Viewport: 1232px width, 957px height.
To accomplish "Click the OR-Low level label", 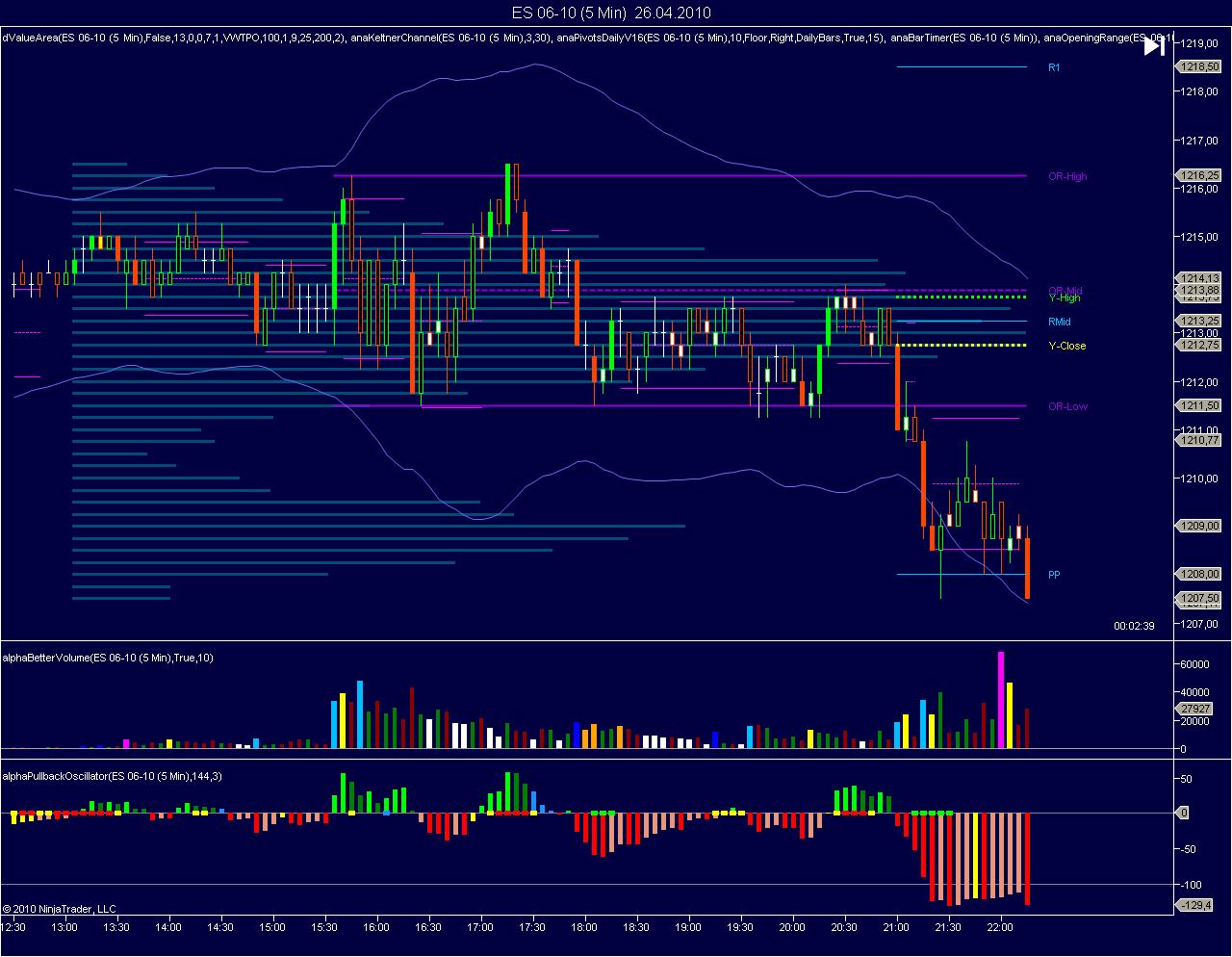I will [x=1067, y=406].
